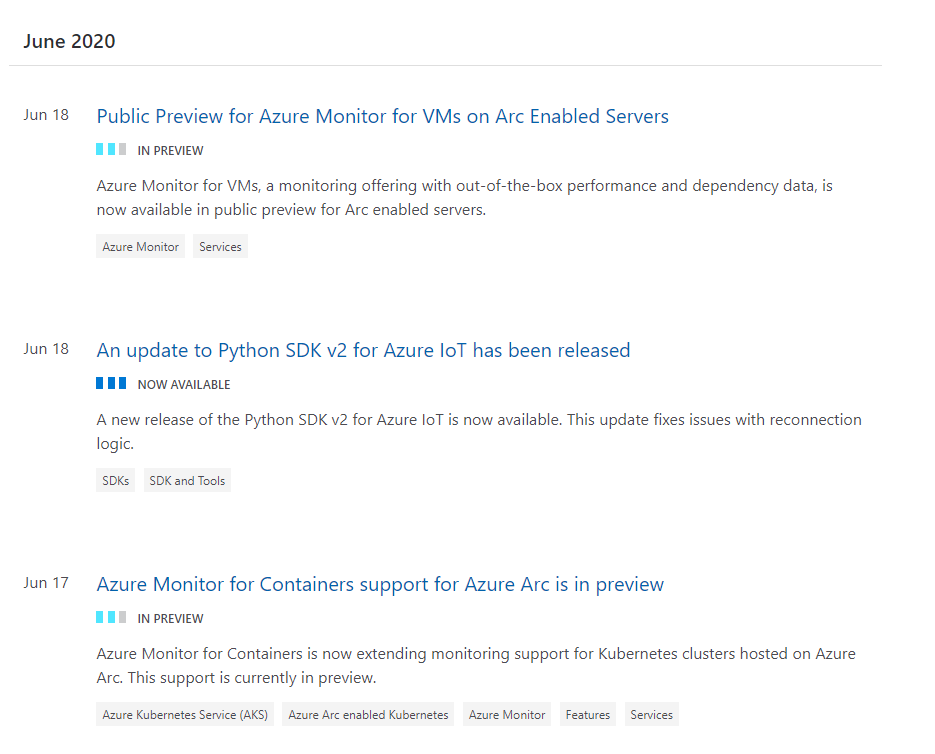Select Azure Kubernetes Service (AKS) tag
The height and width of the screenshot is (754, 935).
point(185,714)
